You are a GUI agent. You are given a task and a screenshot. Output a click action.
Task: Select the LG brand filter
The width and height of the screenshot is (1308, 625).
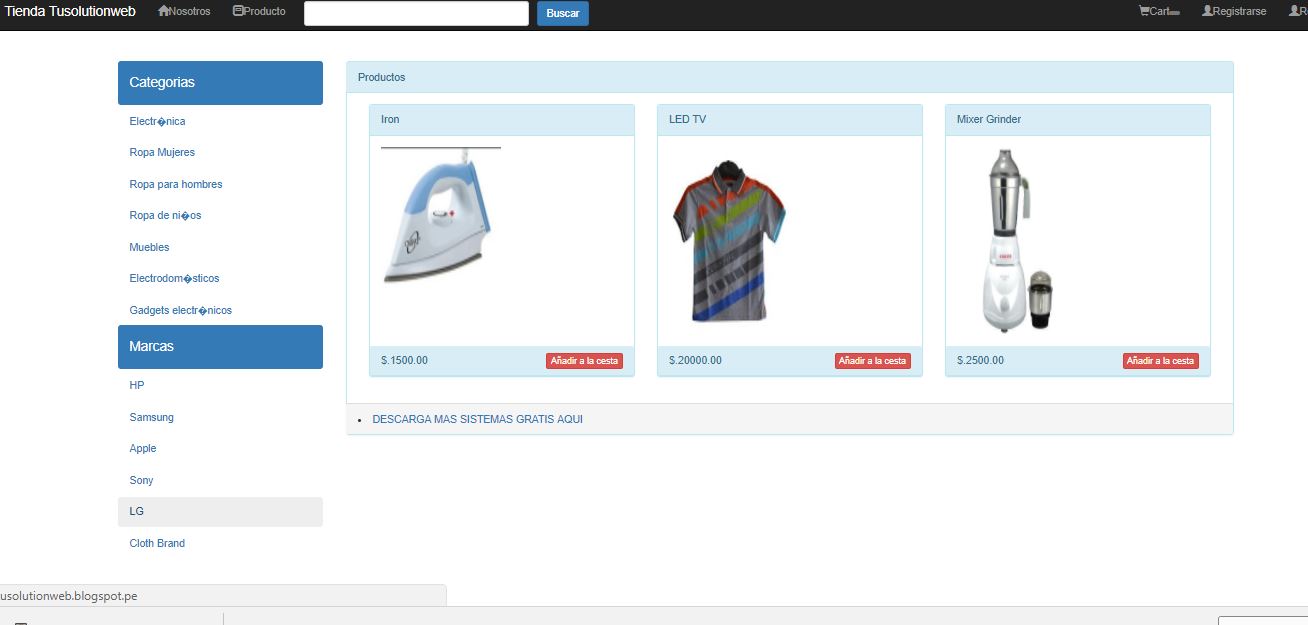pyautogui.click(x=137, y=511)
